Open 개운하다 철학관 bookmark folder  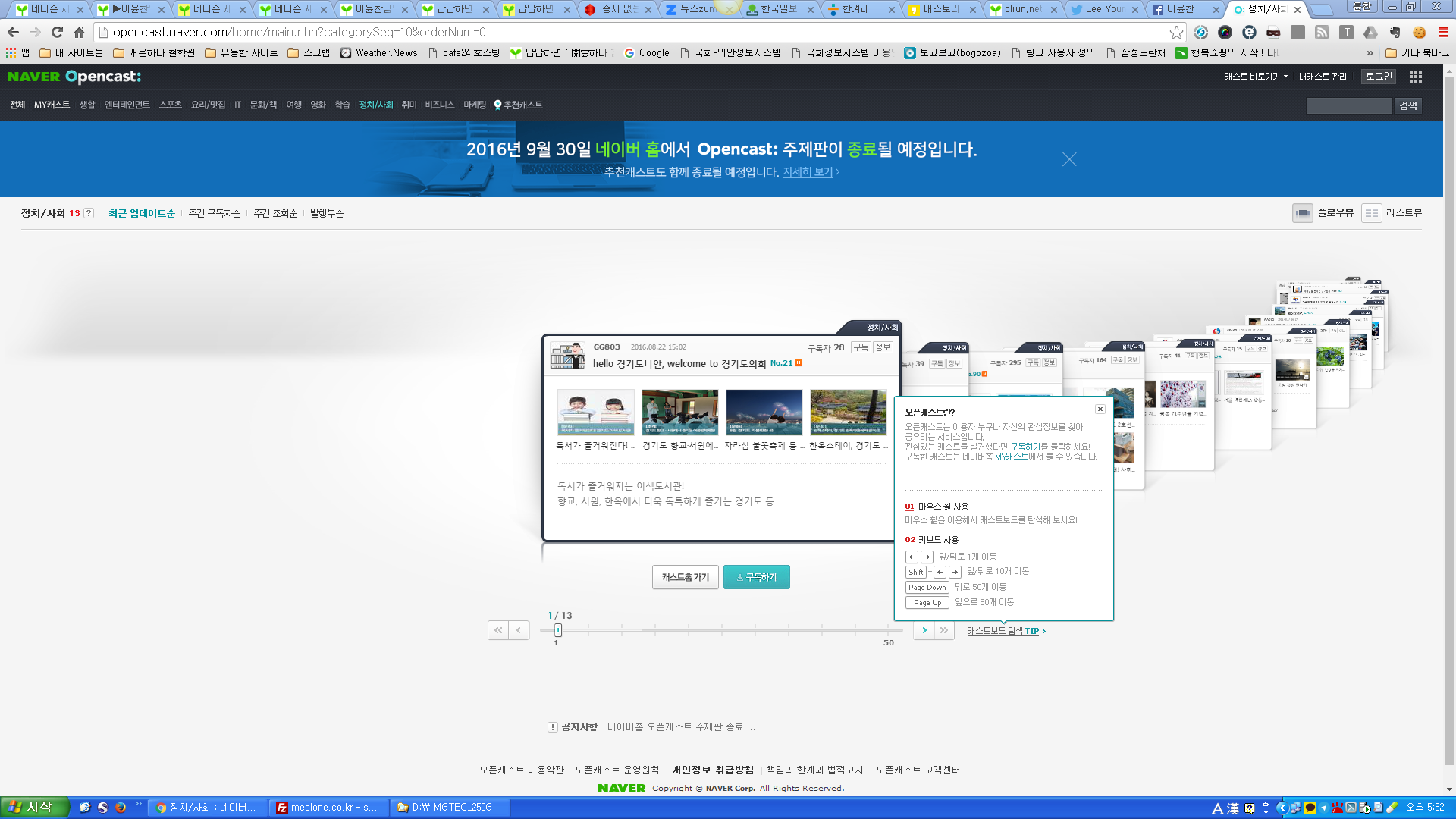pyautogui.click(x=154, y=53)
